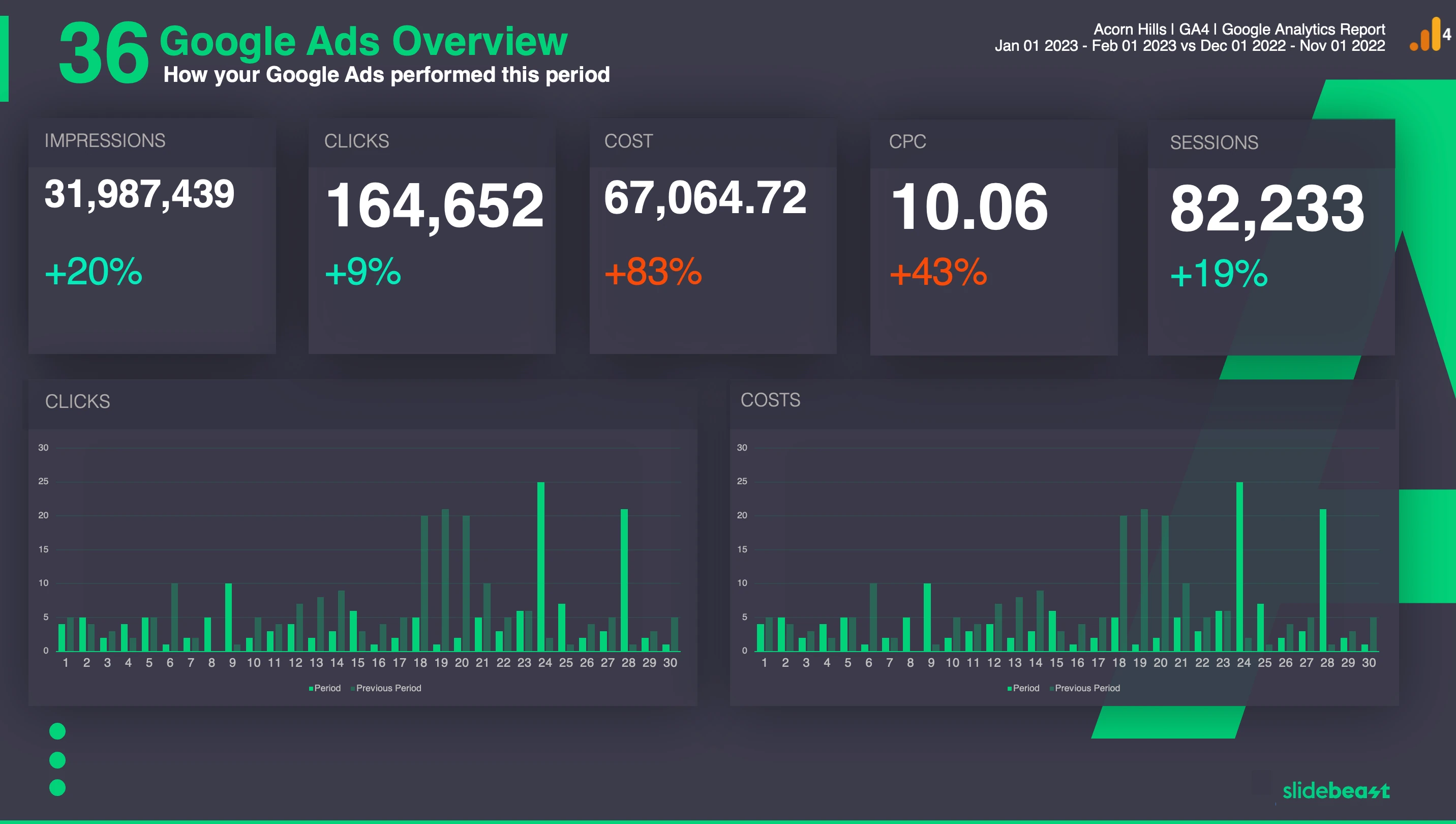
Task: Click the +20% impressions change
Action: (94, 272)
